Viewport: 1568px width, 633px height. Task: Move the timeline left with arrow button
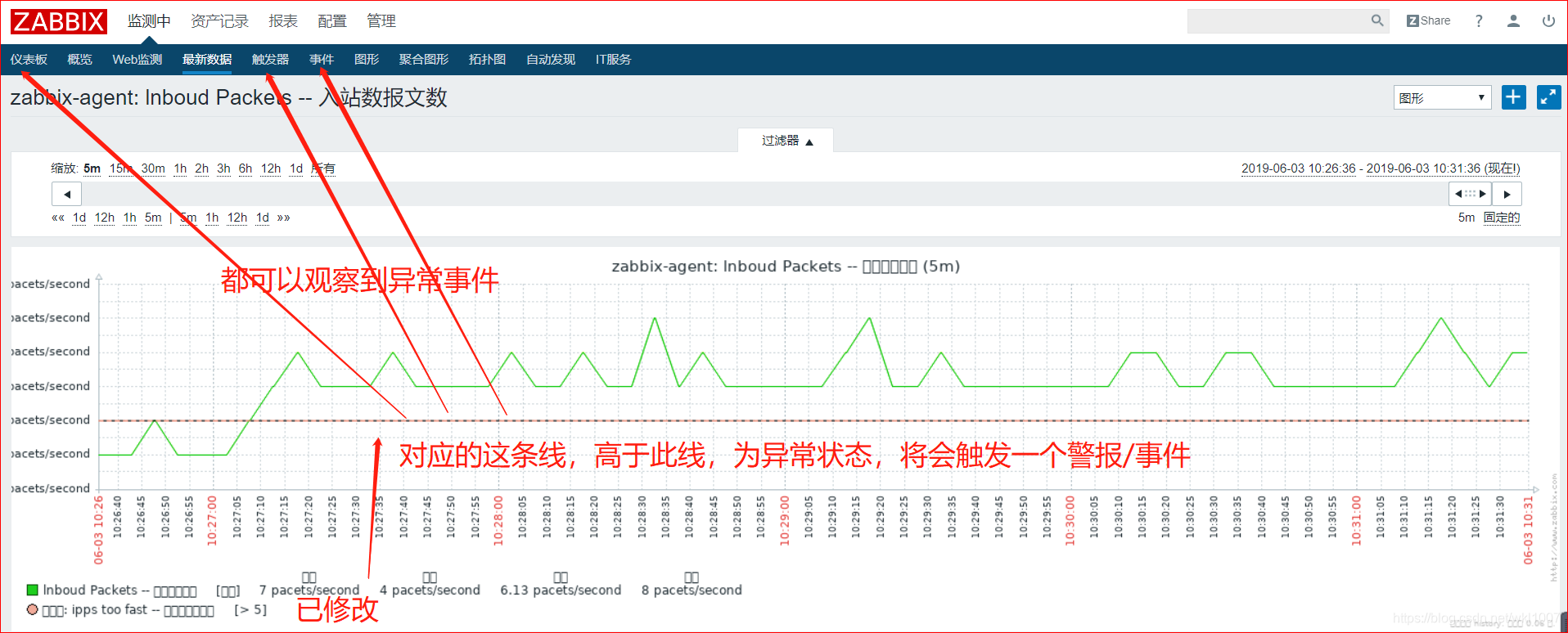67,194
